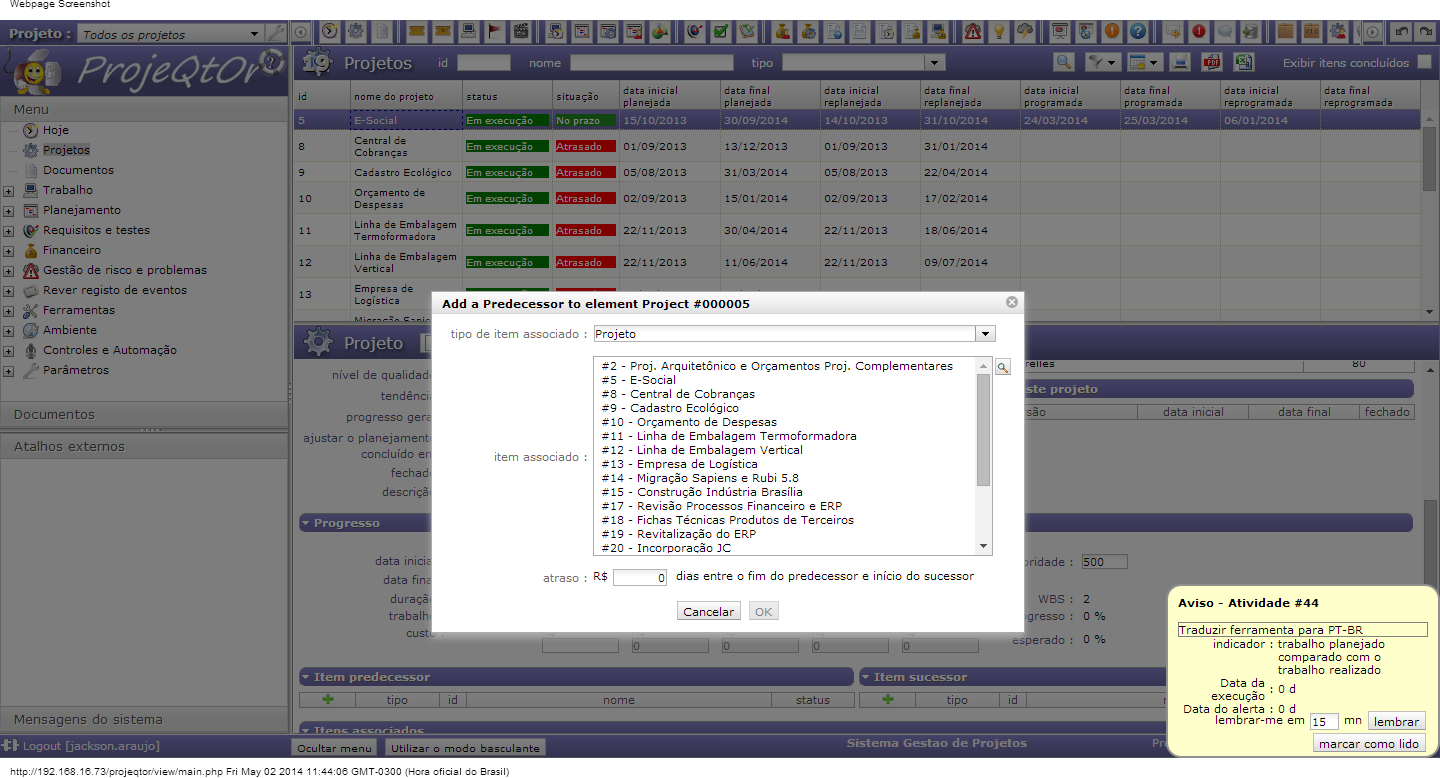The image size is (1440, 778).
Task: Close the Add a Predecessor dialog
Action: 1012,302
